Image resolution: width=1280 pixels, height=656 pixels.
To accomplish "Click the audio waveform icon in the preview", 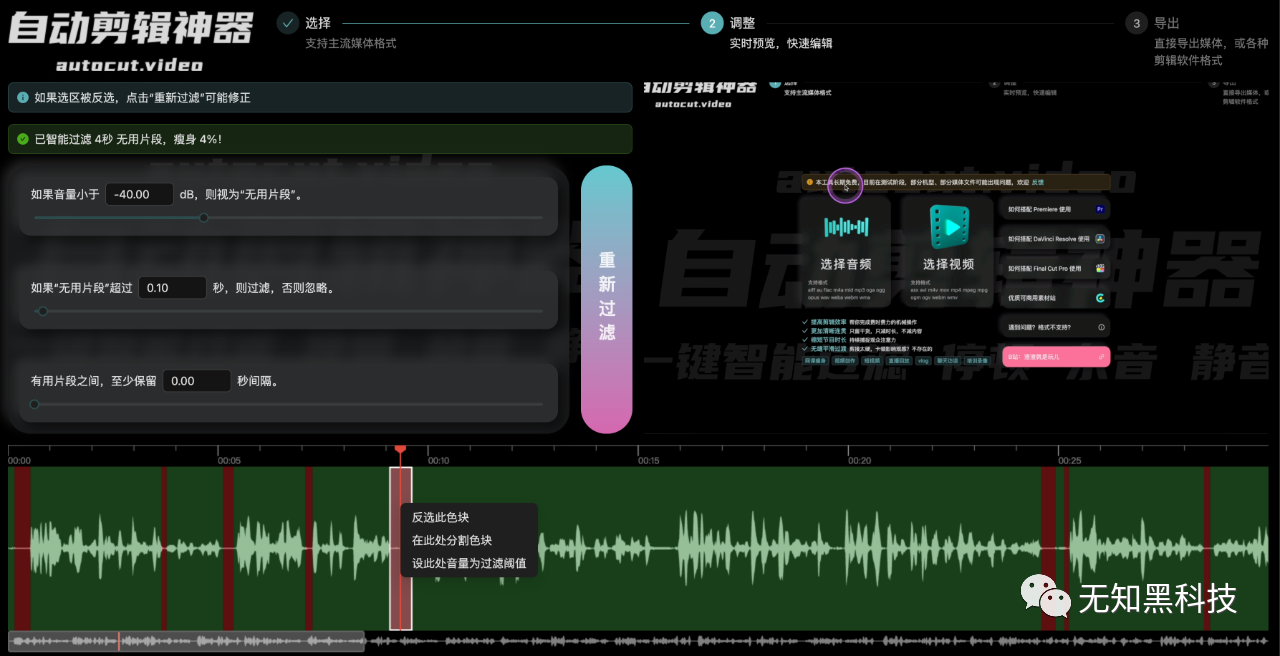I will (846, 228).
